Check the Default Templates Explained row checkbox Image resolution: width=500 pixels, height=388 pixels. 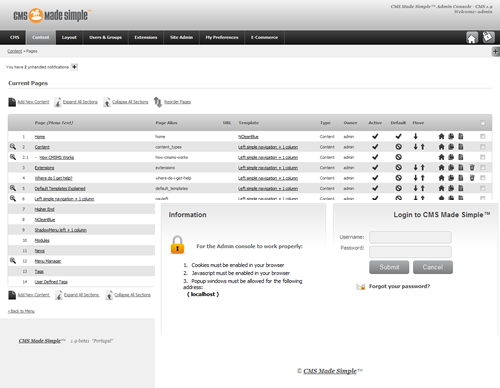pos(482,188)
